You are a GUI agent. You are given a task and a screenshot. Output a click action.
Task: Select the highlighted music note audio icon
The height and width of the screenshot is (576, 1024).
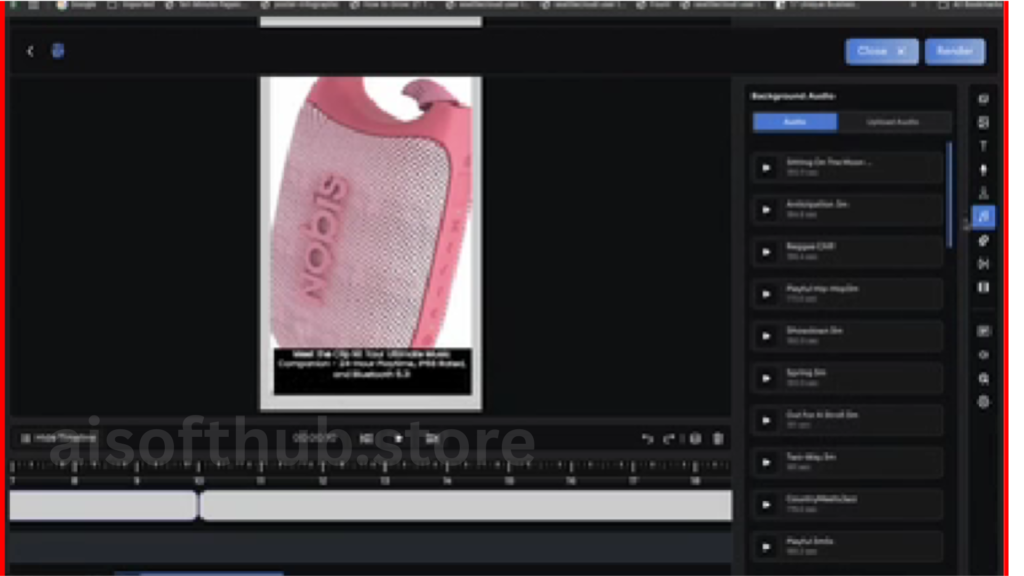(x=984, y=216)
